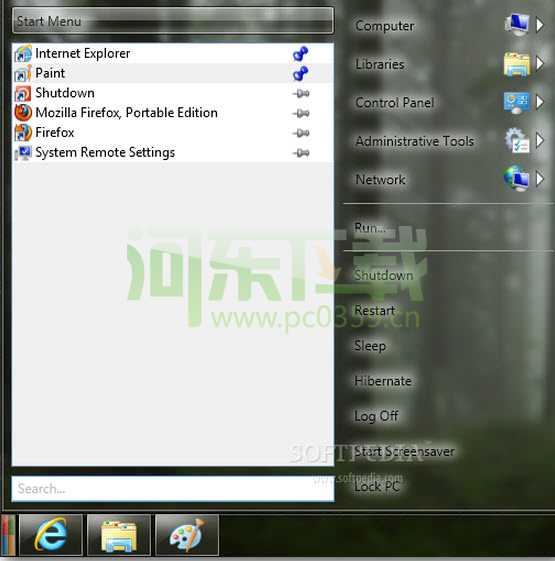Pin Shutdown using its gray pin
Viewport: 555px width, 561px height.
(x=301, y=94)
